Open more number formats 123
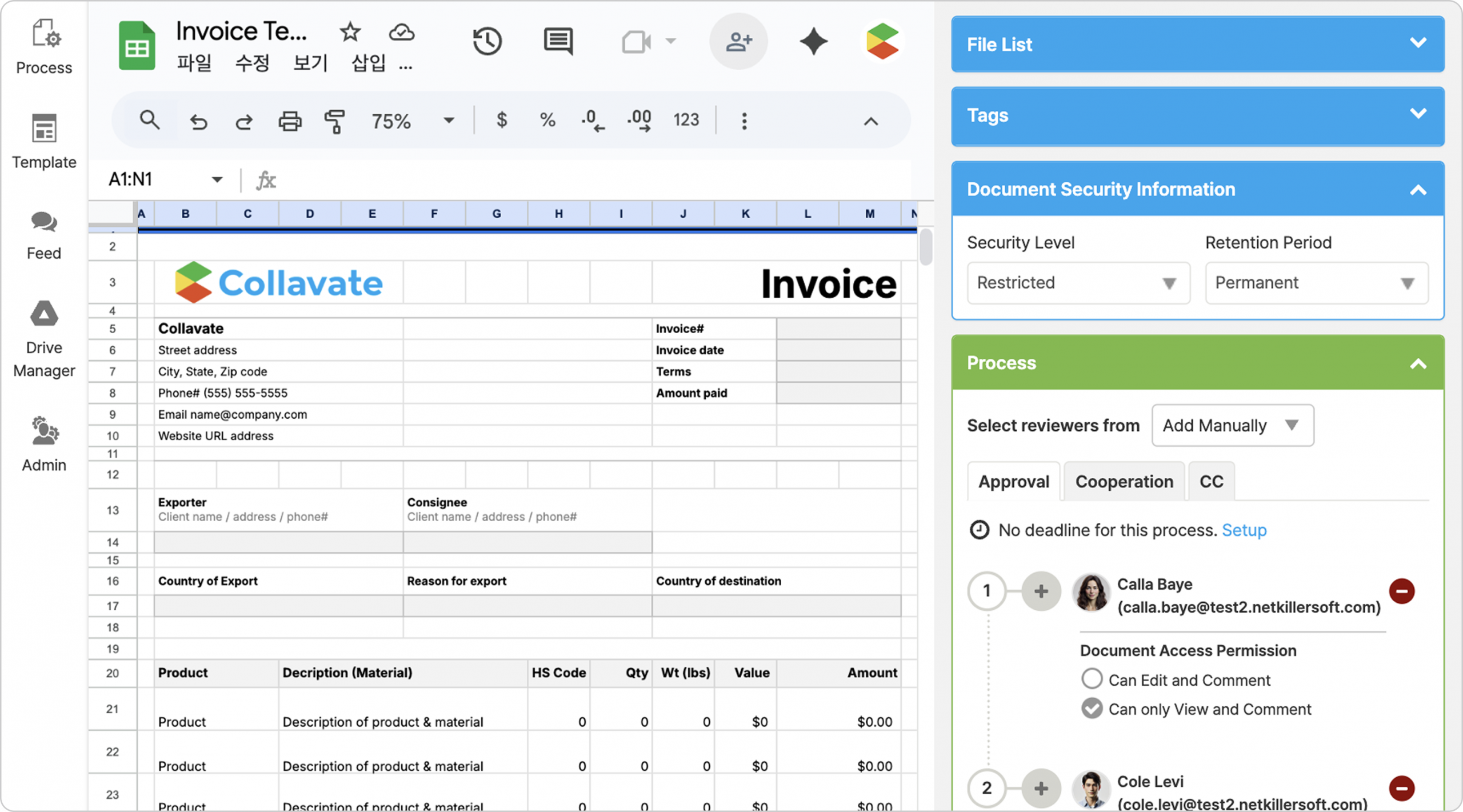This screenshot has height=812, width=1463. [x=686, y=119]
